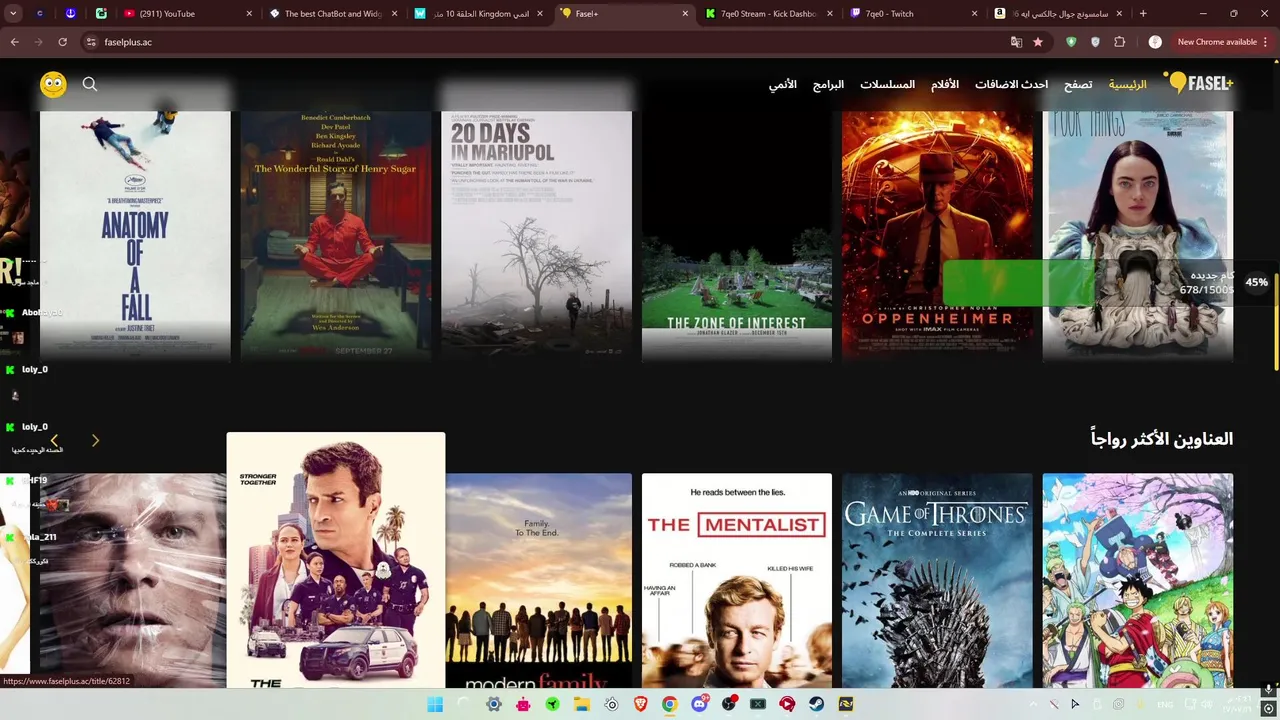Open the Chrome profile avatar

click(x=1155, y=42)
